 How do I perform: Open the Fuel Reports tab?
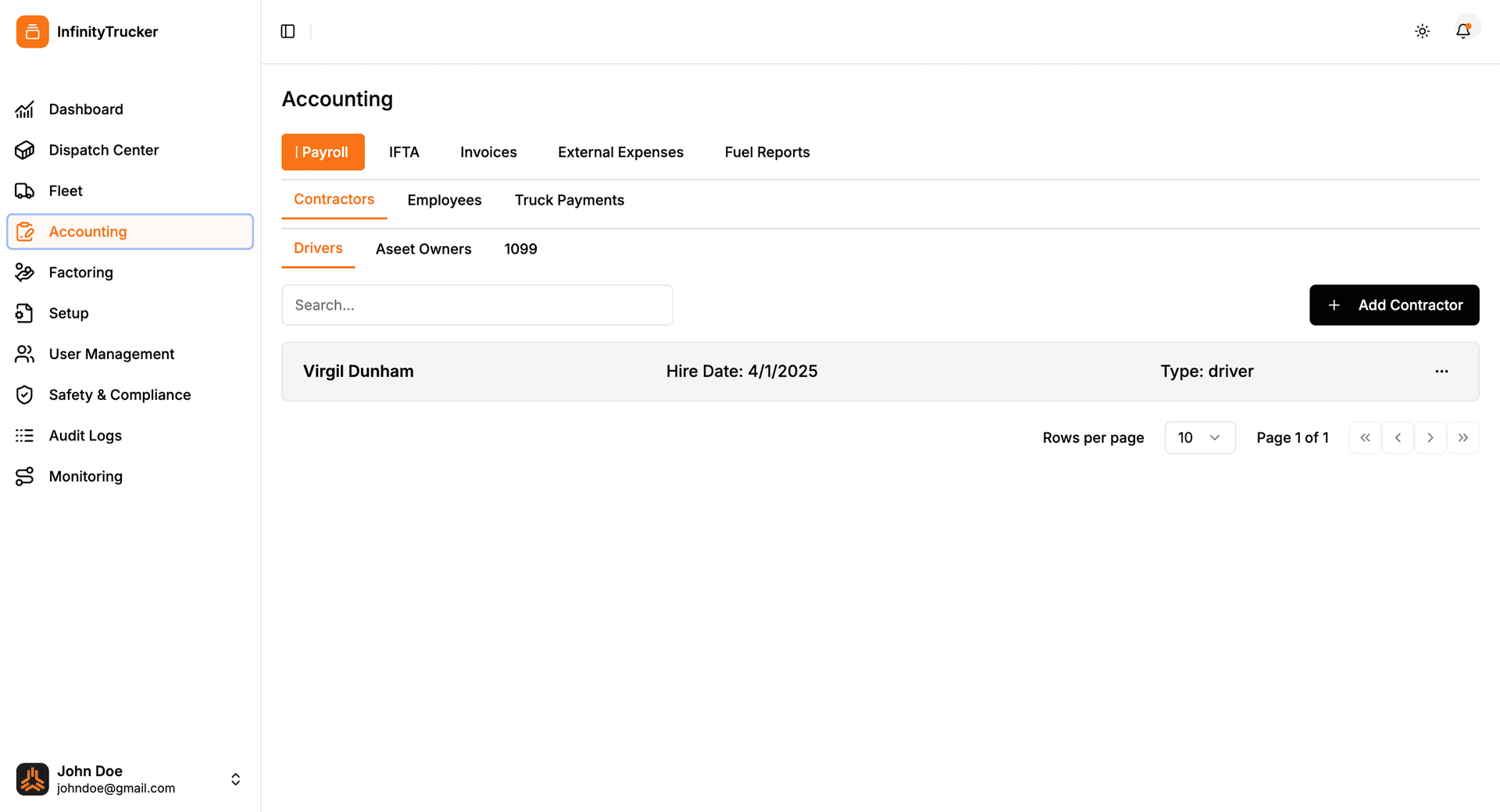tap(766, 152)
